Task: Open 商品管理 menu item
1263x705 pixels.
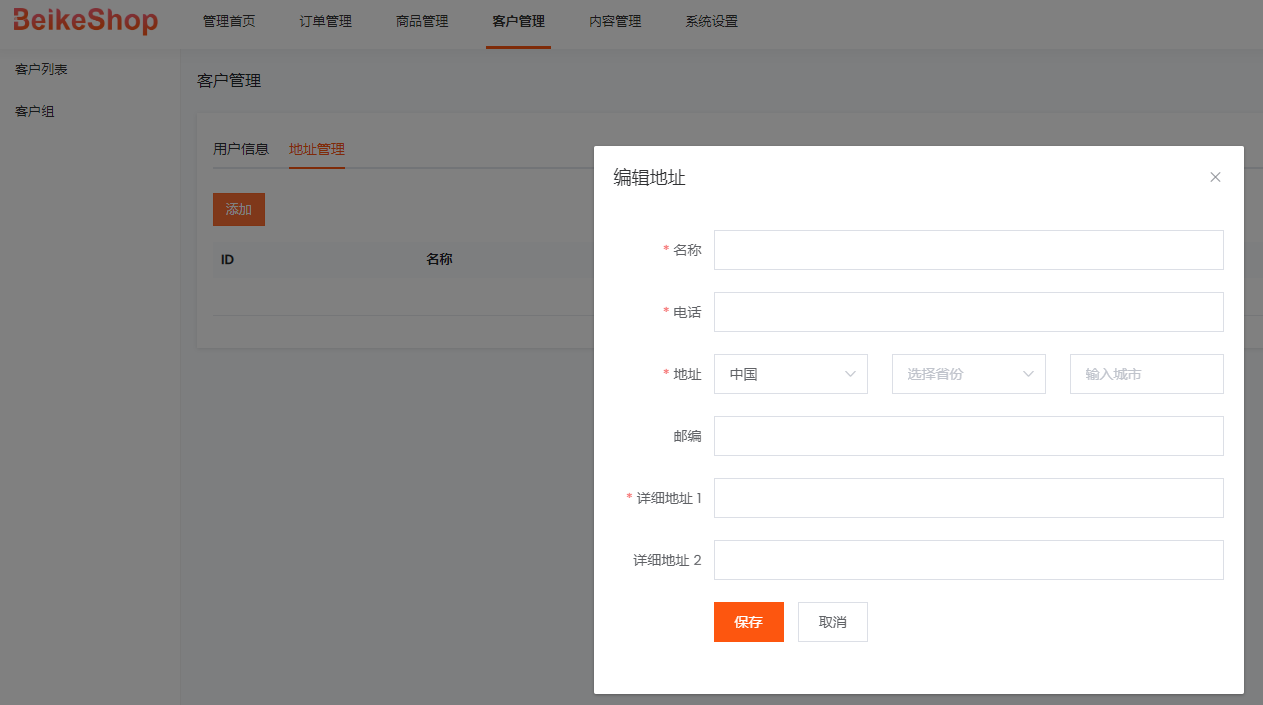Action: 422,21
